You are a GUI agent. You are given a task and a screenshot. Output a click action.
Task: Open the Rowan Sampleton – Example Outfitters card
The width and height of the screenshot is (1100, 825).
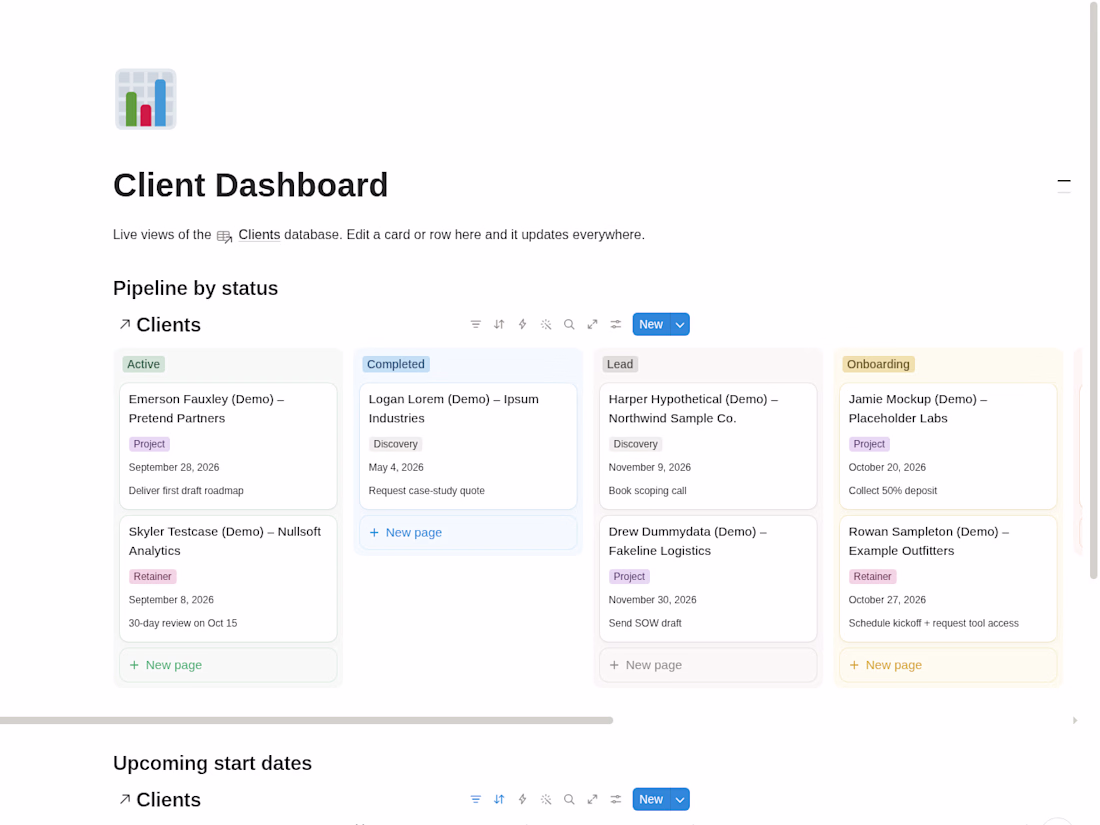click(x=948, y=579)
